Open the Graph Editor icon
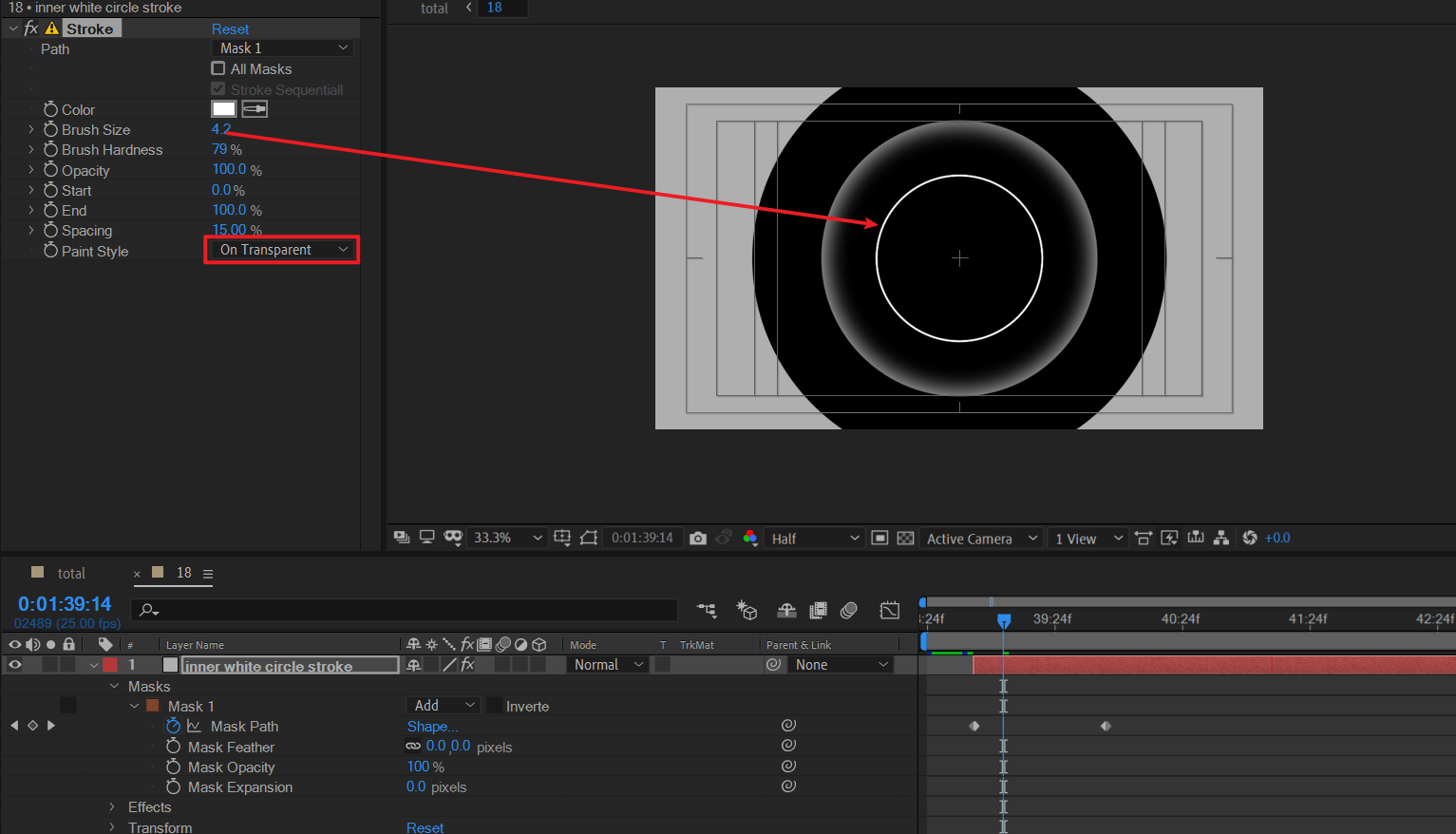The width and height of the screenshot is (1456, 834). 890,610
